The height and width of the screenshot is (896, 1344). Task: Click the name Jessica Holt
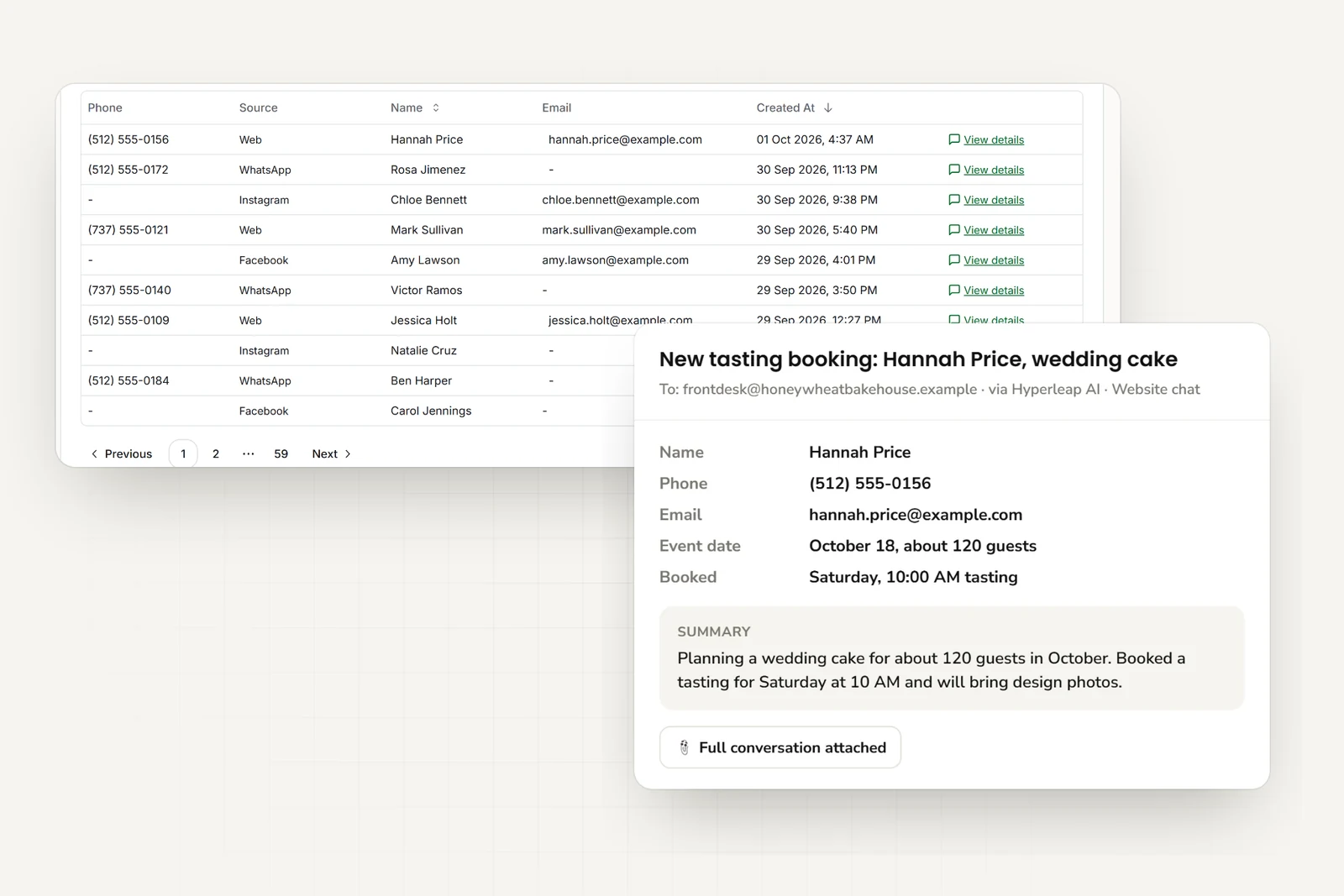point(423,321)
